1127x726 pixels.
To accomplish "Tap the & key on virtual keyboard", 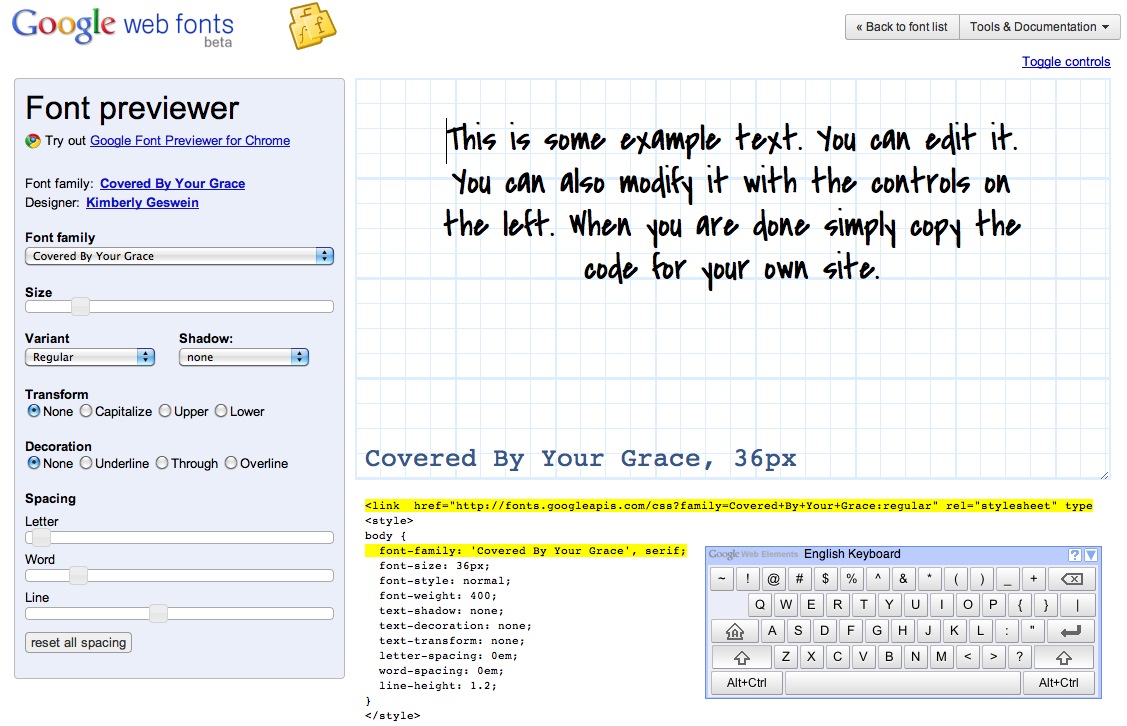I will tap(903, 579).
